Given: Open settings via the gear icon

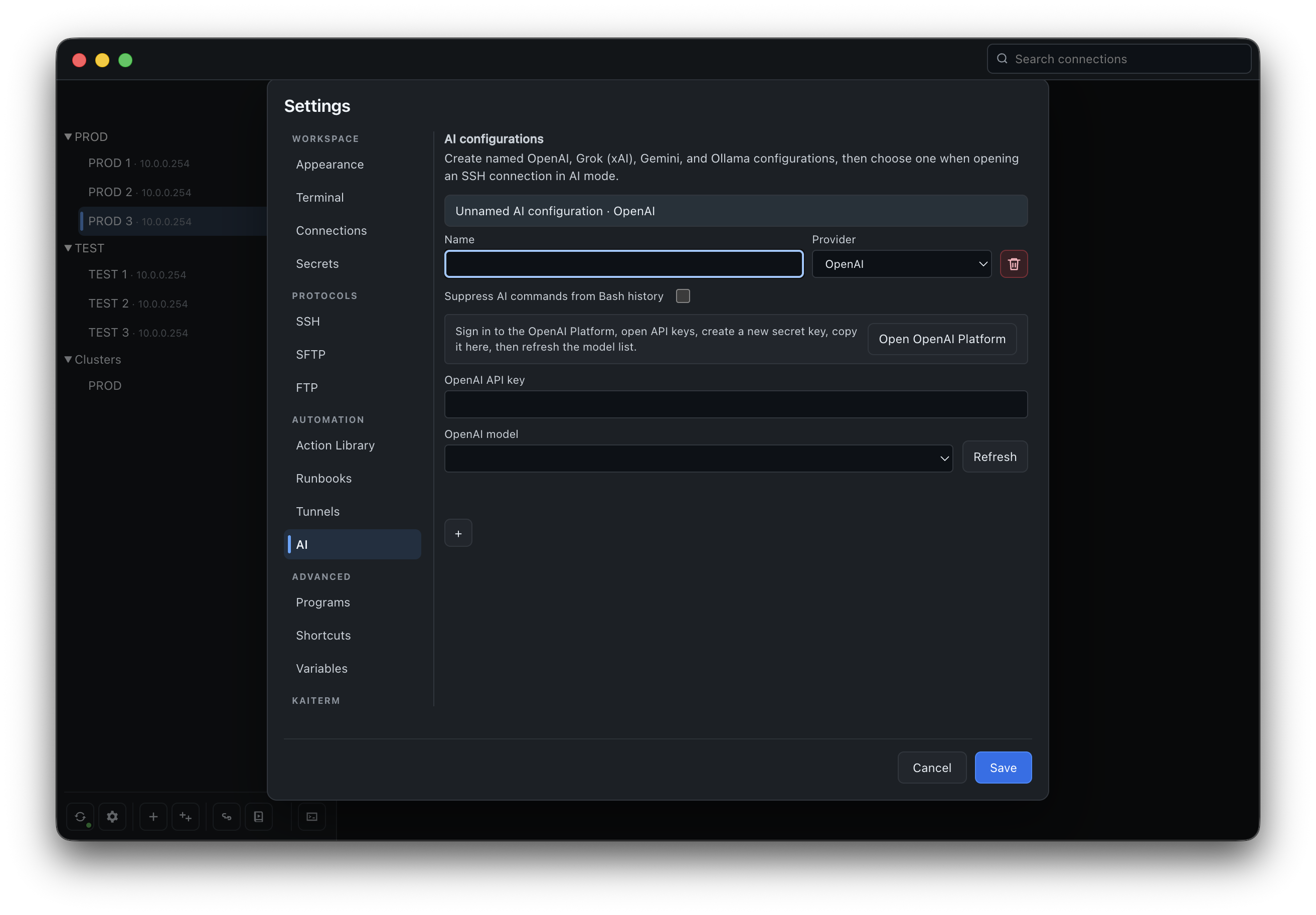Looking at the screenshot, I should [112, 816].
